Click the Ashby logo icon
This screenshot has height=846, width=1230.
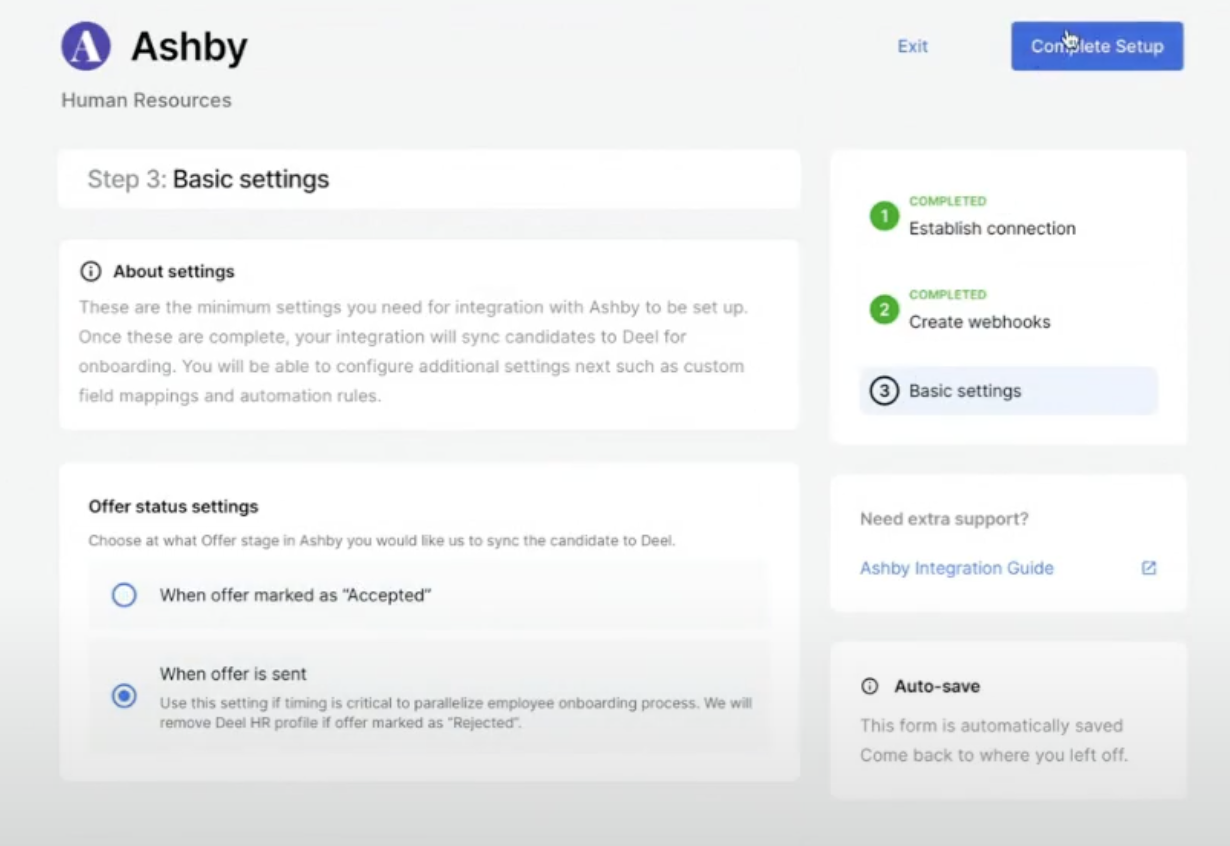pos(86,46)
